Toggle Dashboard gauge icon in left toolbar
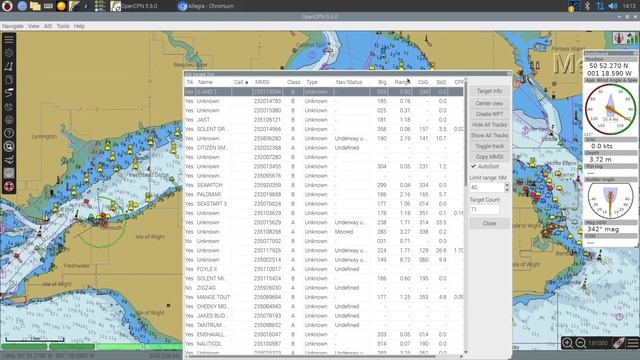640x360 pixels. pyautogui.click(x=9, y=146)
